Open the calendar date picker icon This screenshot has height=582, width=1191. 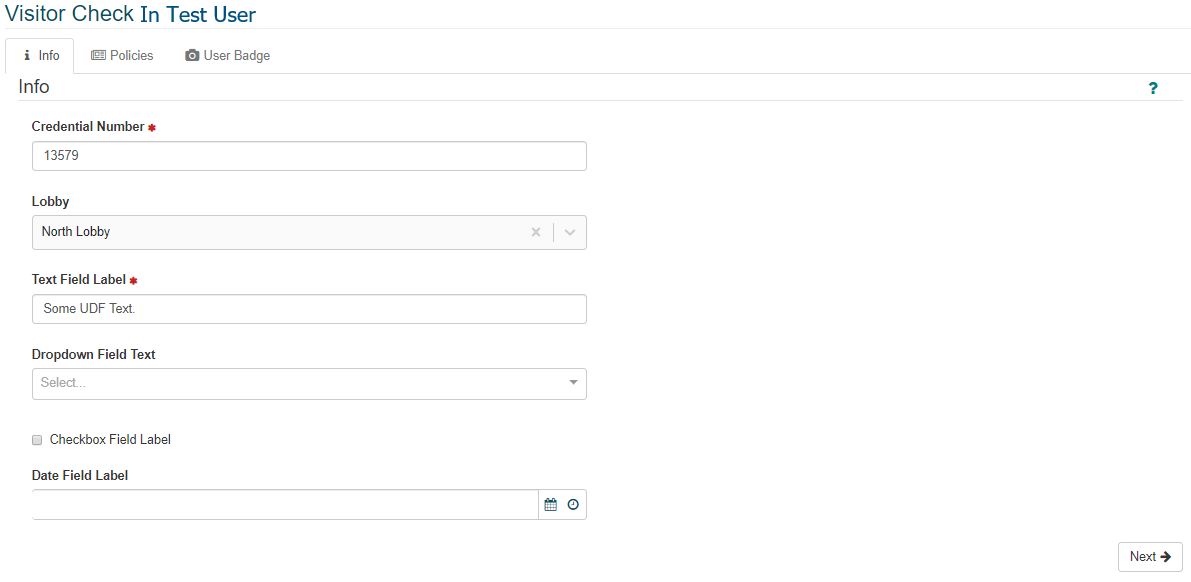[x=551, y=505]
